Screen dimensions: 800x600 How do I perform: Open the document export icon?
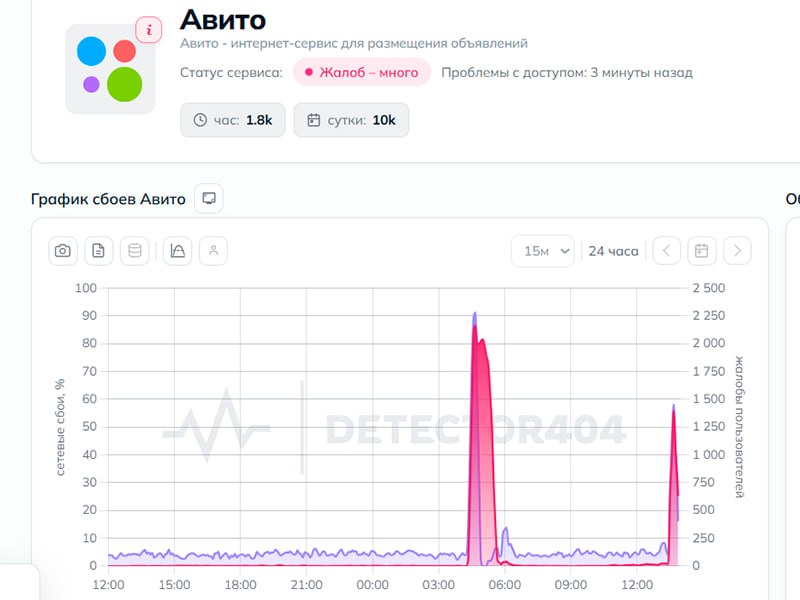click(98, 251)
